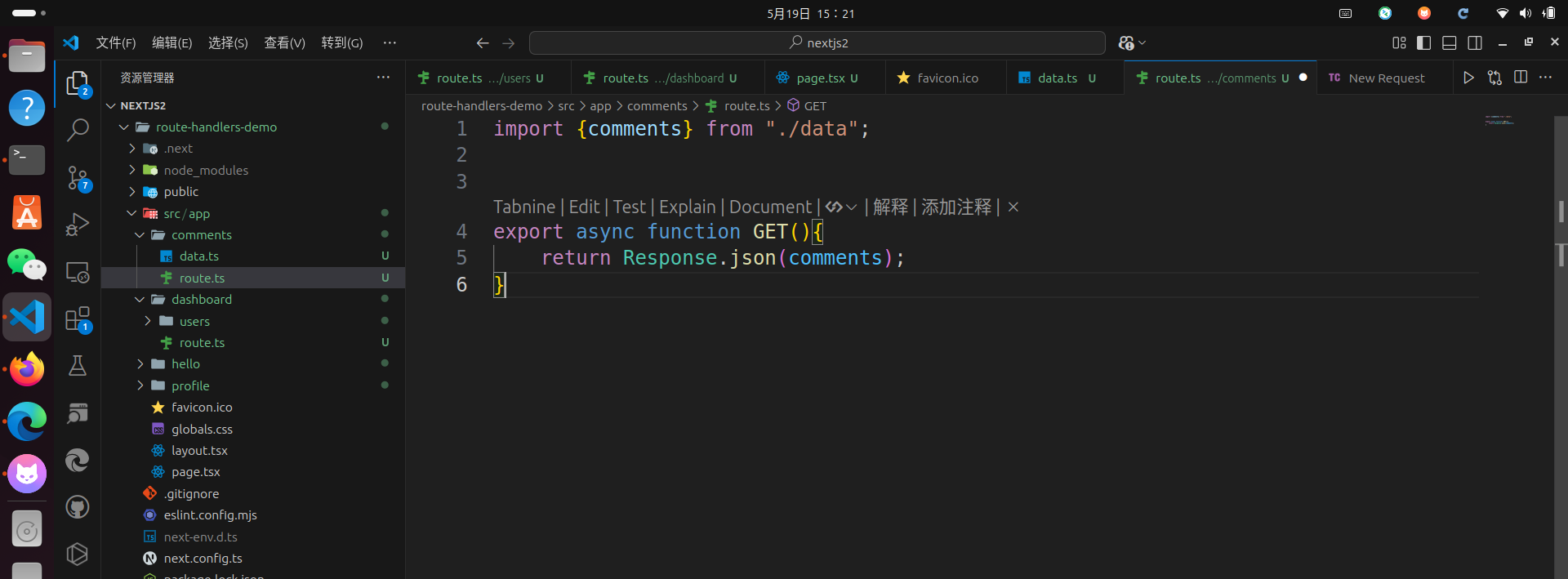Switch to the data.ts tab
Image resolution: width=1568 pixels, height=579 pixels.
pyautogui.click(x=1057, y=78)
